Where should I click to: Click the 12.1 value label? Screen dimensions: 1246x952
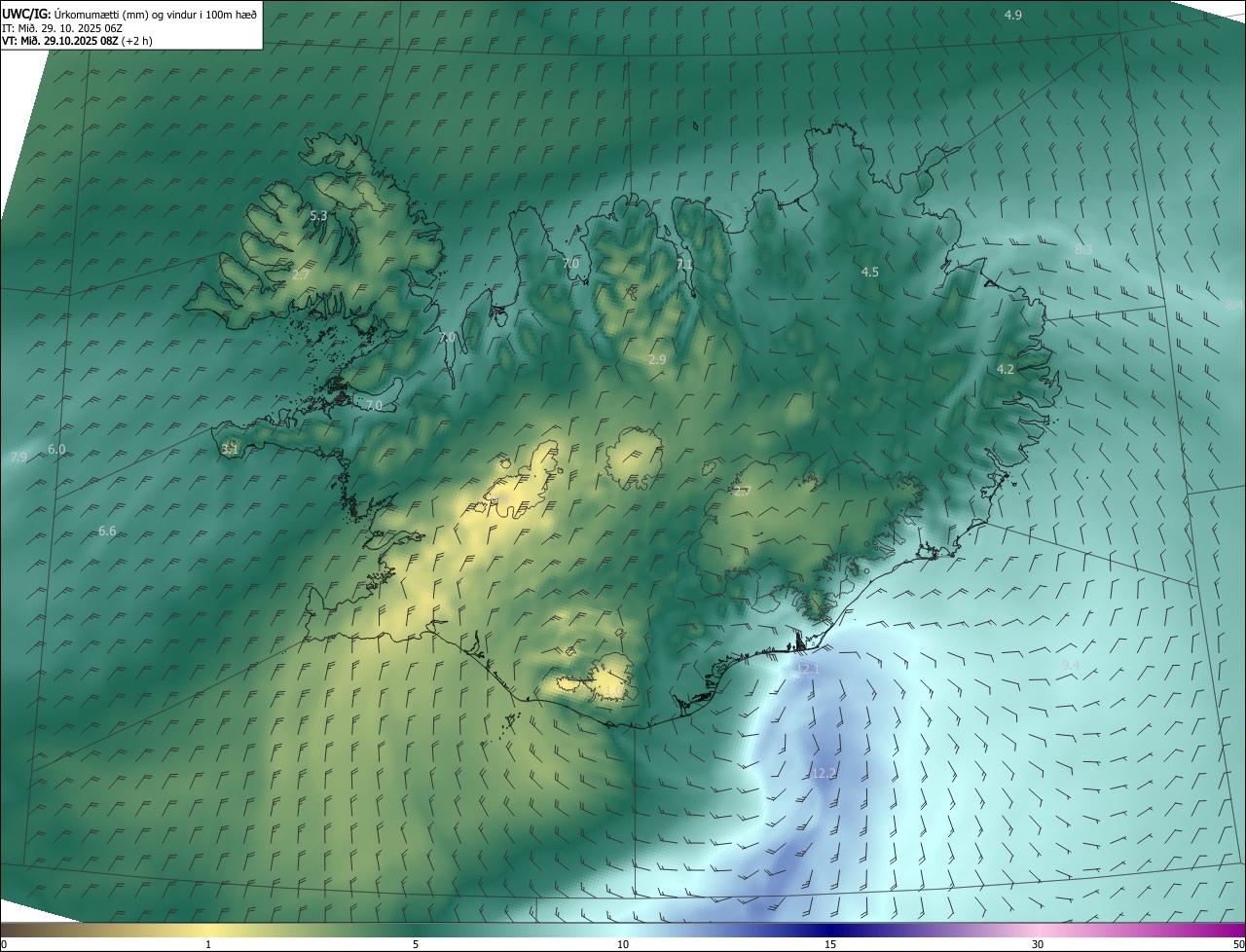[x=809, y=670]
